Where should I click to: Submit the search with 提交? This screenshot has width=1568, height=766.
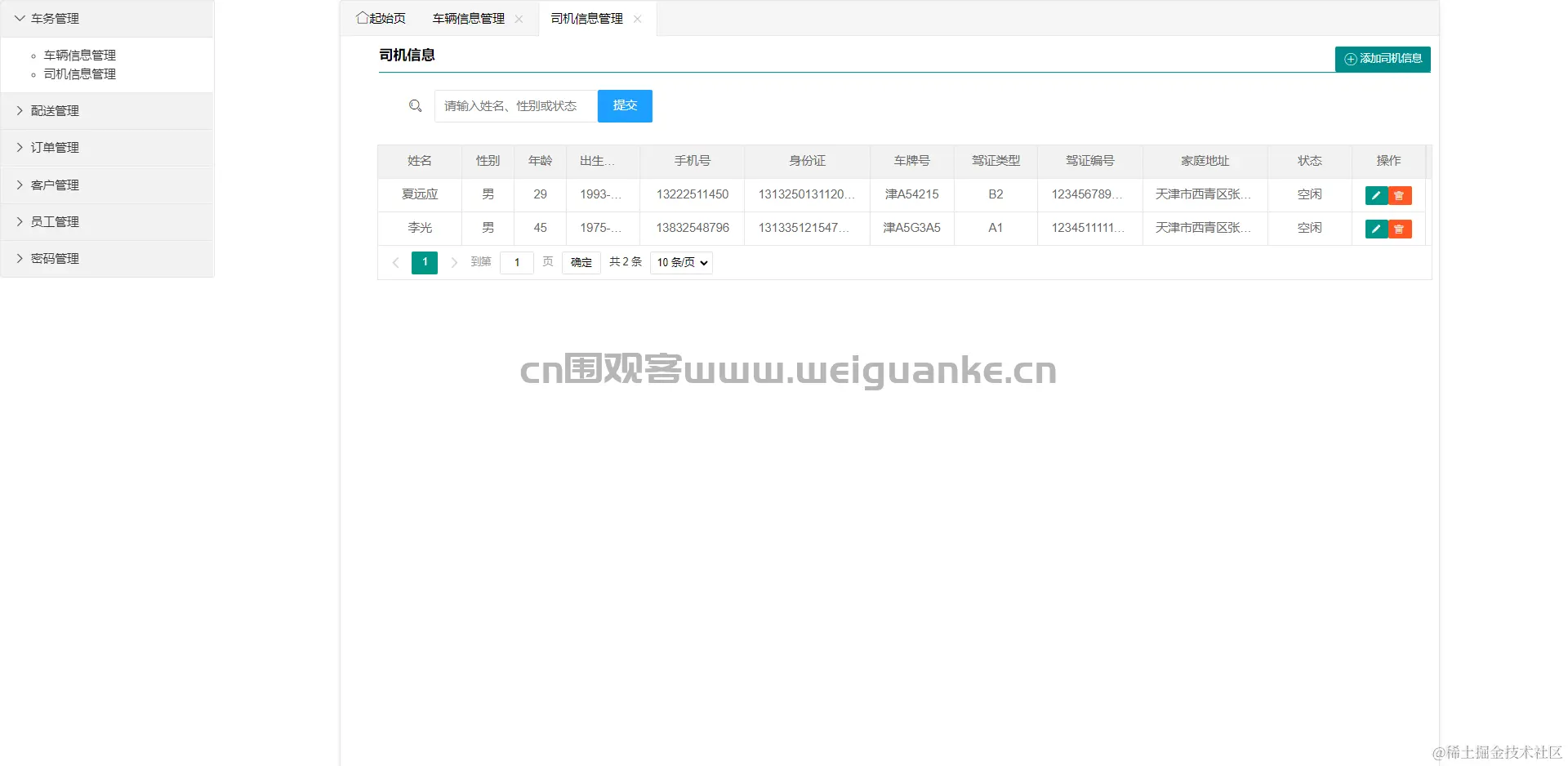pyautogui.click(x=625, y=106)
